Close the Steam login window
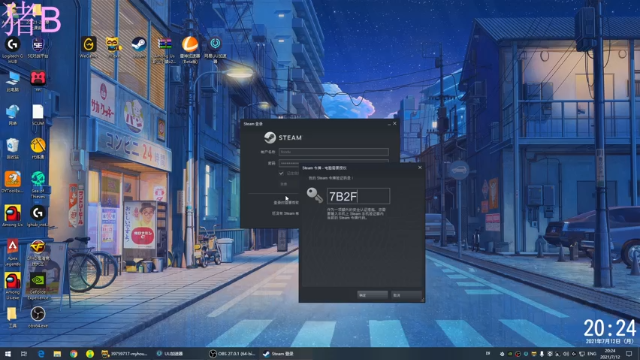640x360 pixels. coord(395,124)
